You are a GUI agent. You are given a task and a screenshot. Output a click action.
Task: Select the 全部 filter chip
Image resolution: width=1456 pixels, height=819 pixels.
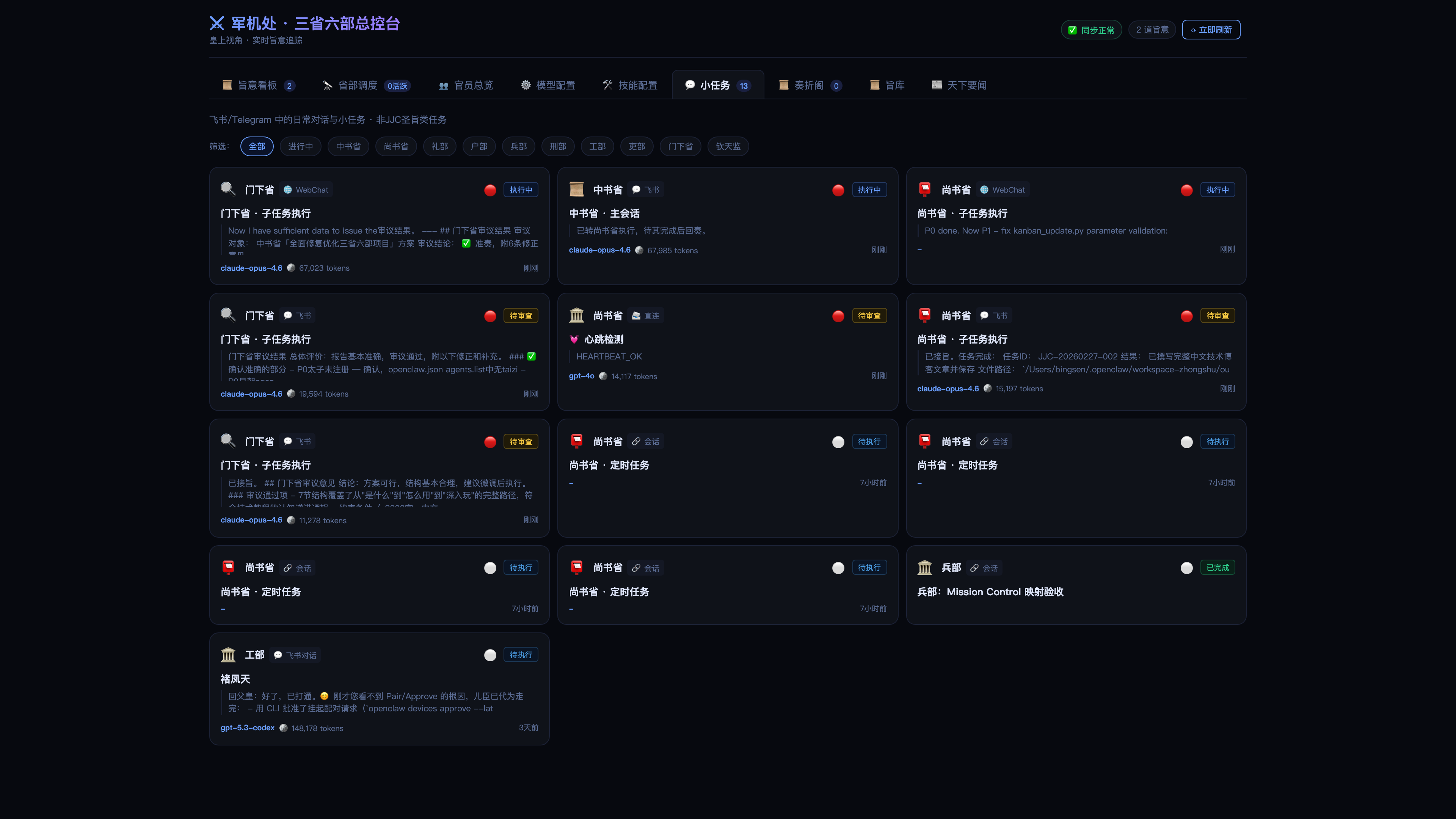[257, 146]
